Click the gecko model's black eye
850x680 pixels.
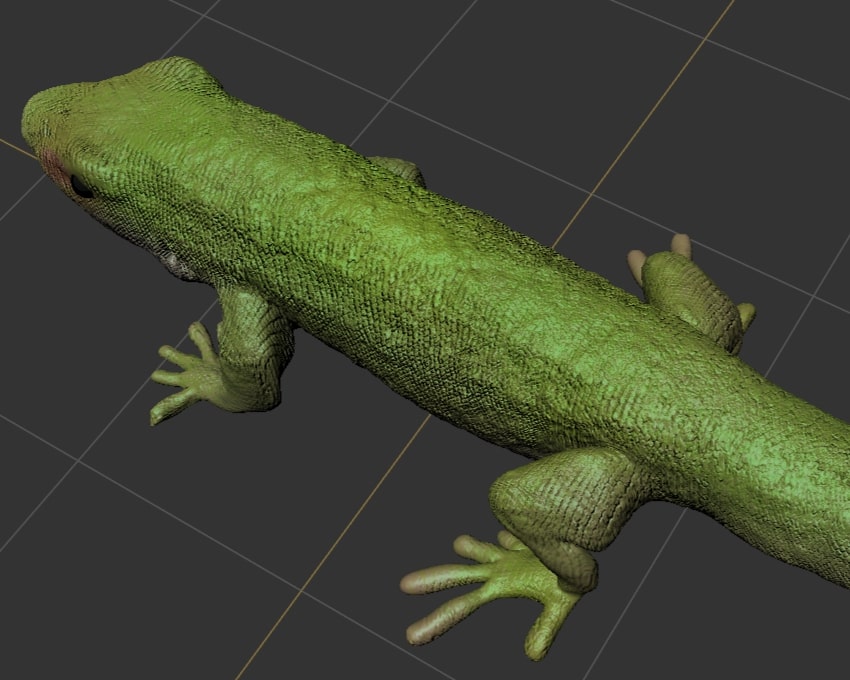pos(81,187)
